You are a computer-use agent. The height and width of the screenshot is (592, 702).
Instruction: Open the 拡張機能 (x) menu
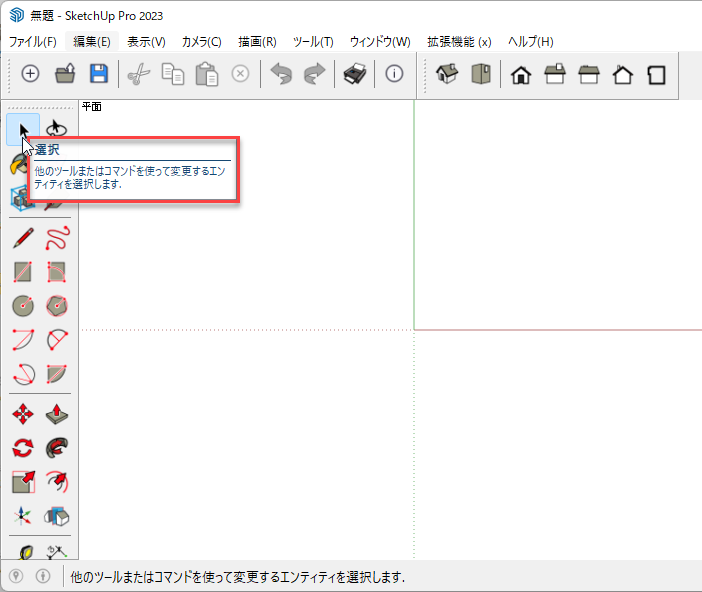coord(459,41)
